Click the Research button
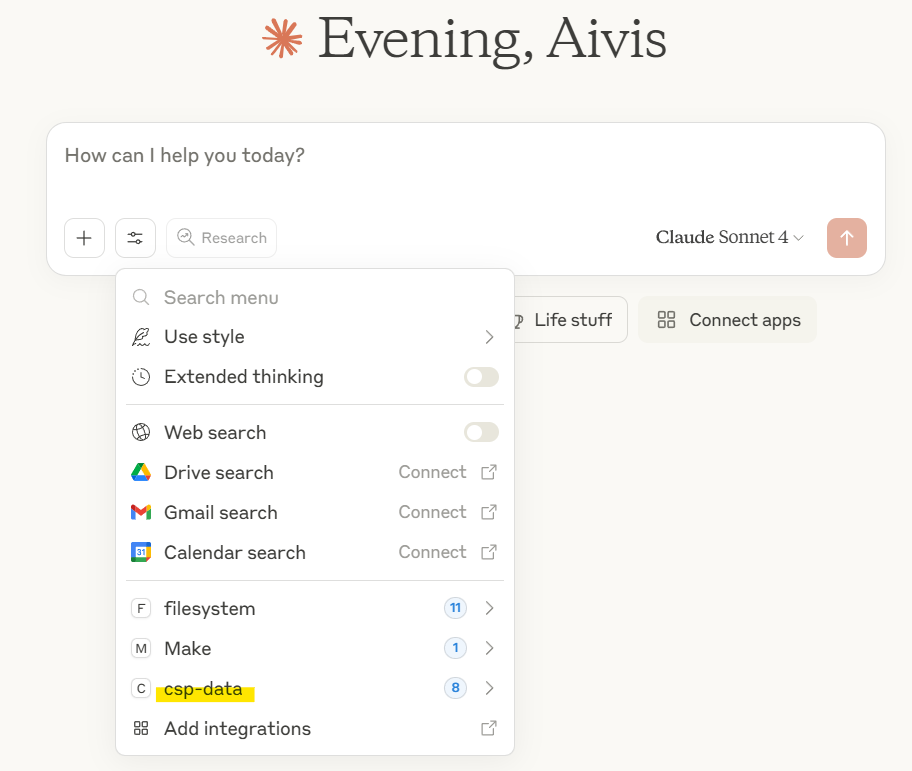Image resolution: width=912 pixels, height=771 pixels. (222, 238)
